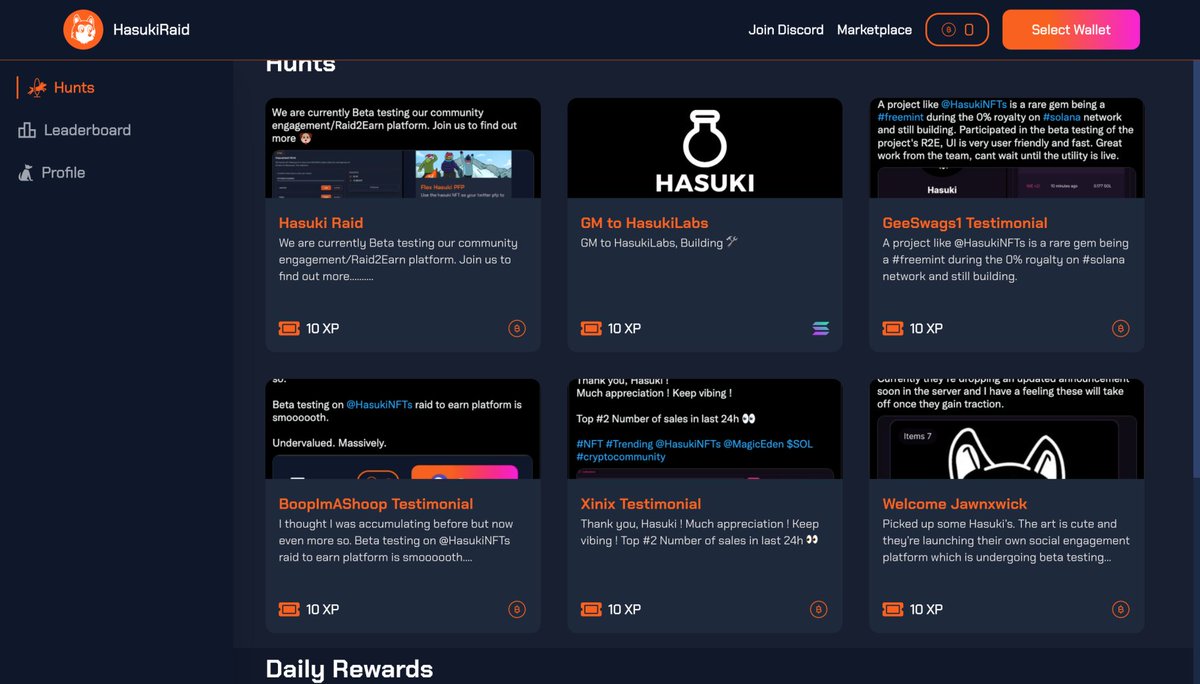
Task: Click the Daily Rewards heading
Action: tap(349, 669)
